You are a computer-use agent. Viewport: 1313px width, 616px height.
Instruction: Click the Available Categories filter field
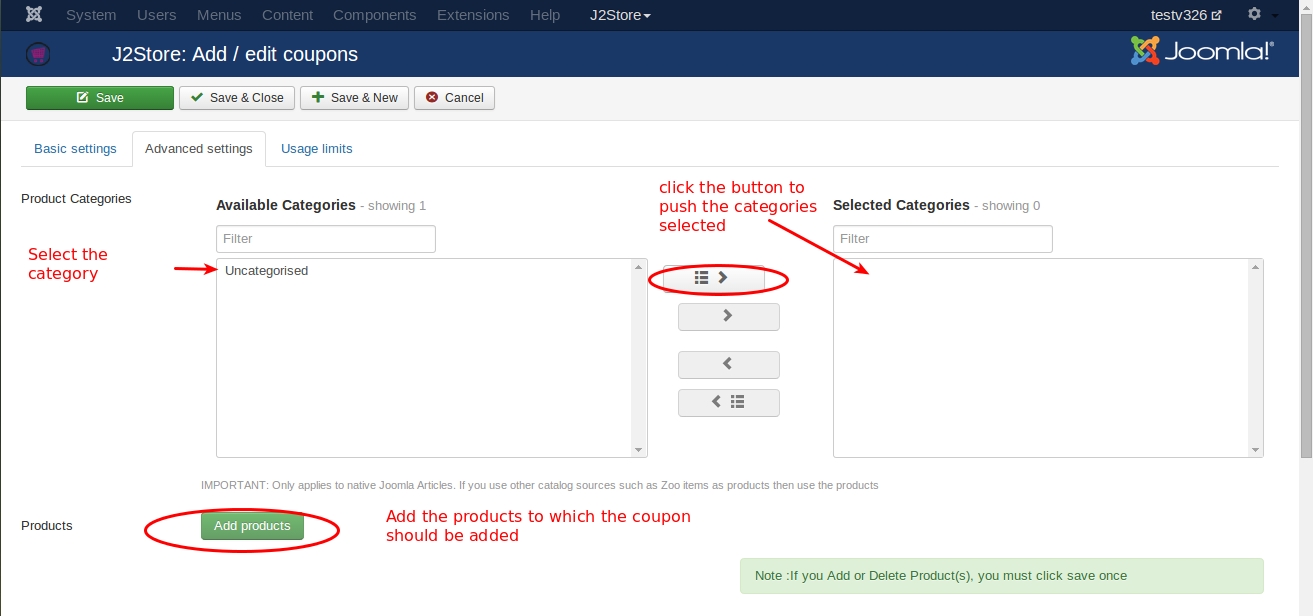pos(325,239)
